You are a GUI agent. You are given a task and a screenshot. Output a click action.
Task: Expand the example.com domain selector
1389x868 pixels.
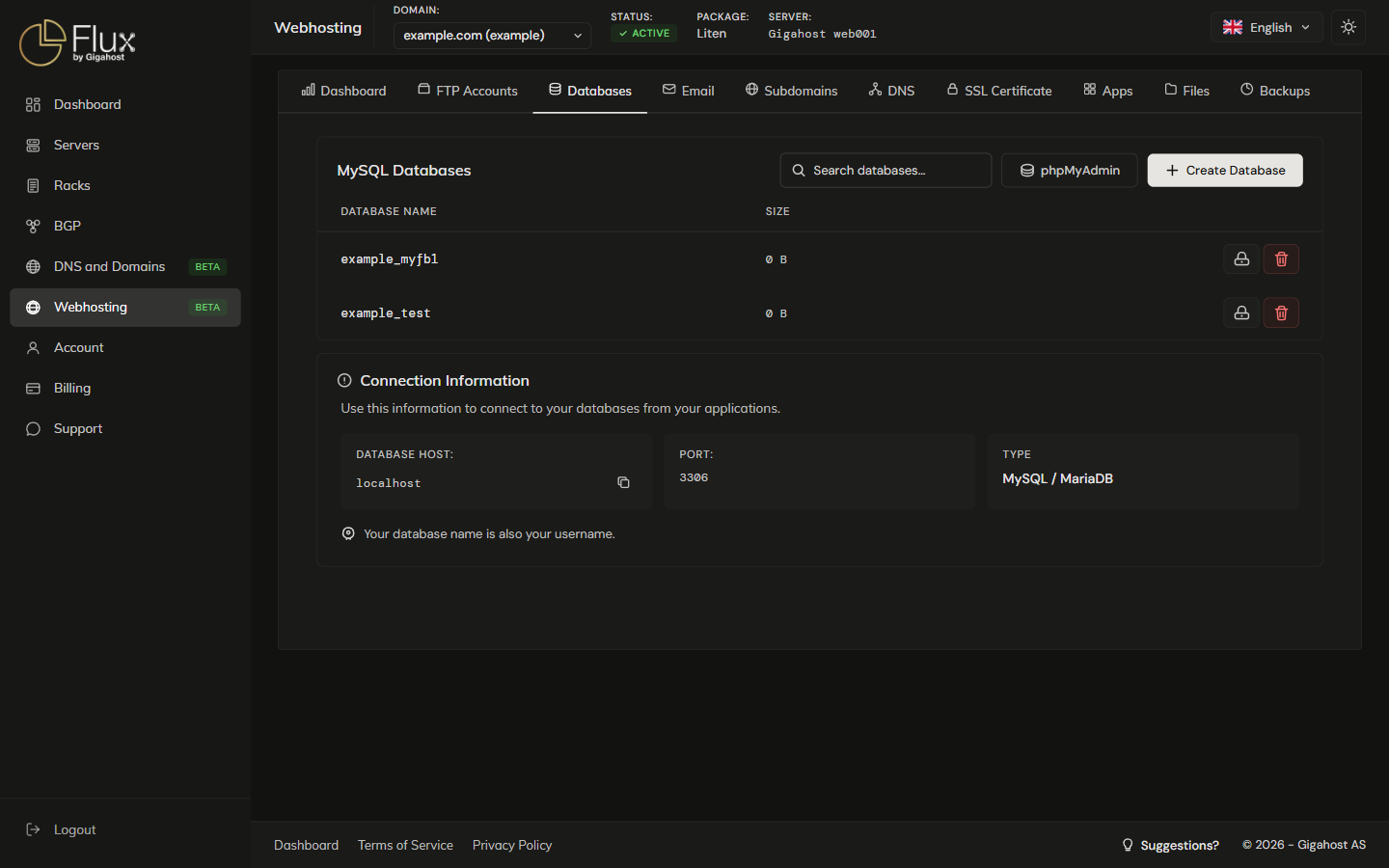(492, 36)
